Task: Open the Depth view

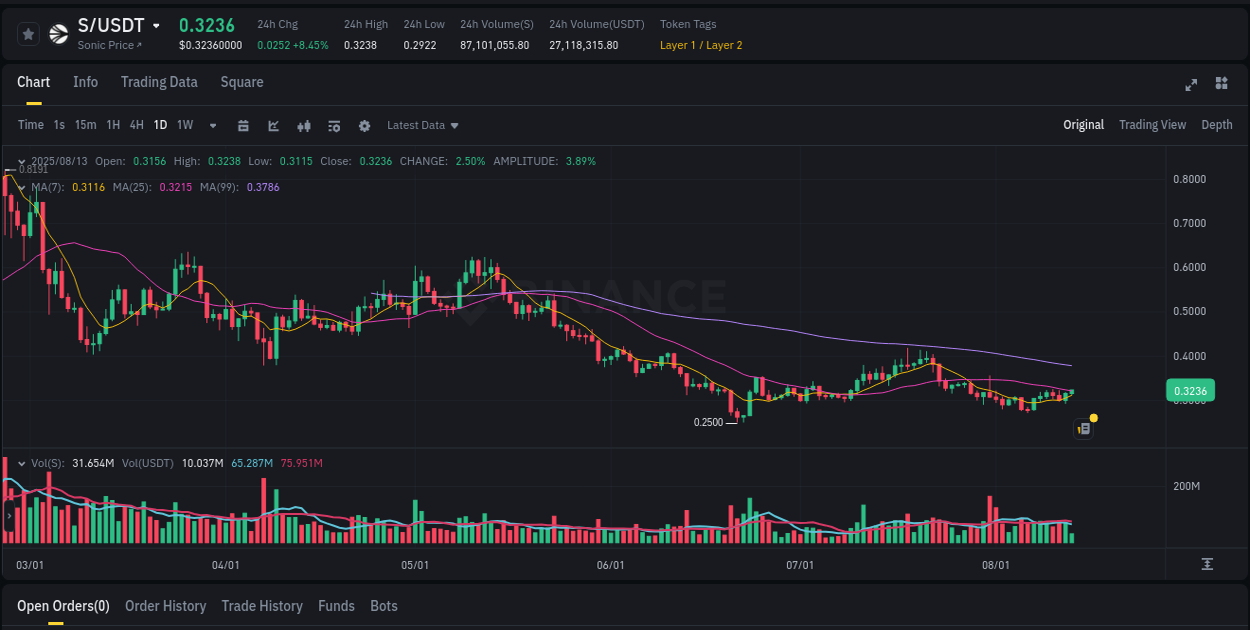Action: click(1216, 125)
